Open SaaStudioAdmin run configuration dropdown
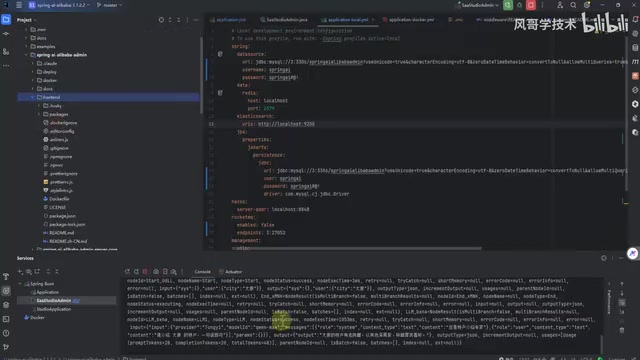Image resolution: width=640 pixels, height=360 pixels. [x=478, y=5]
